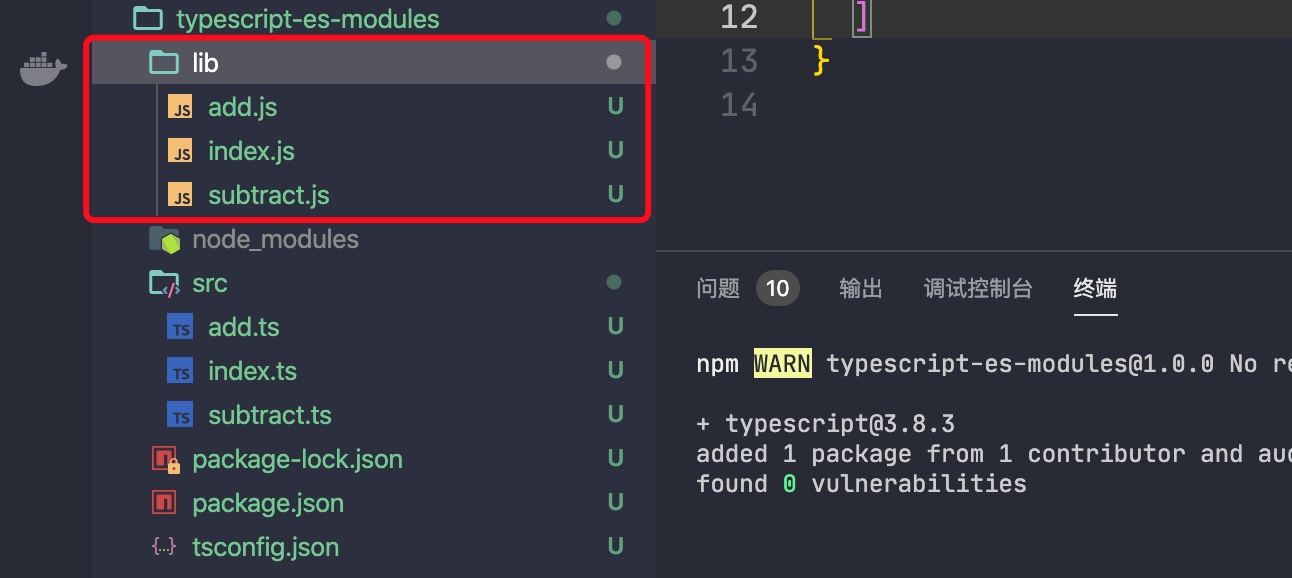Click the JS icon beside index.js
The width and height of the screenshot is (1292, 578).
pyautogui.click(x=180, y=152)
